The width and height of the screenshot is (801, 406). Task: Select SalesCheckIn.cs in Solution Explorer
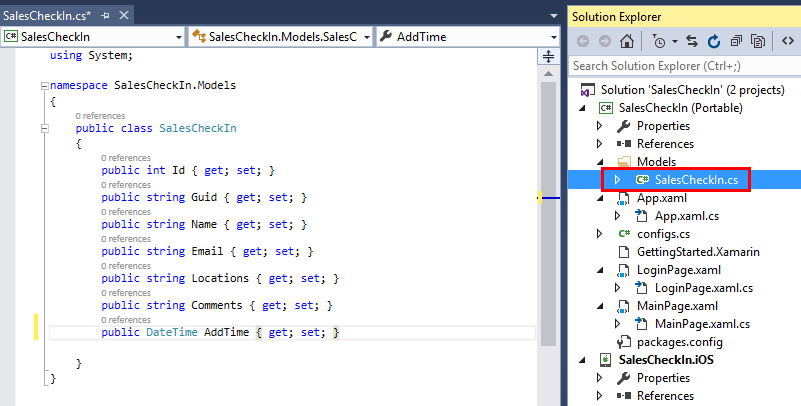pos(696,180)
